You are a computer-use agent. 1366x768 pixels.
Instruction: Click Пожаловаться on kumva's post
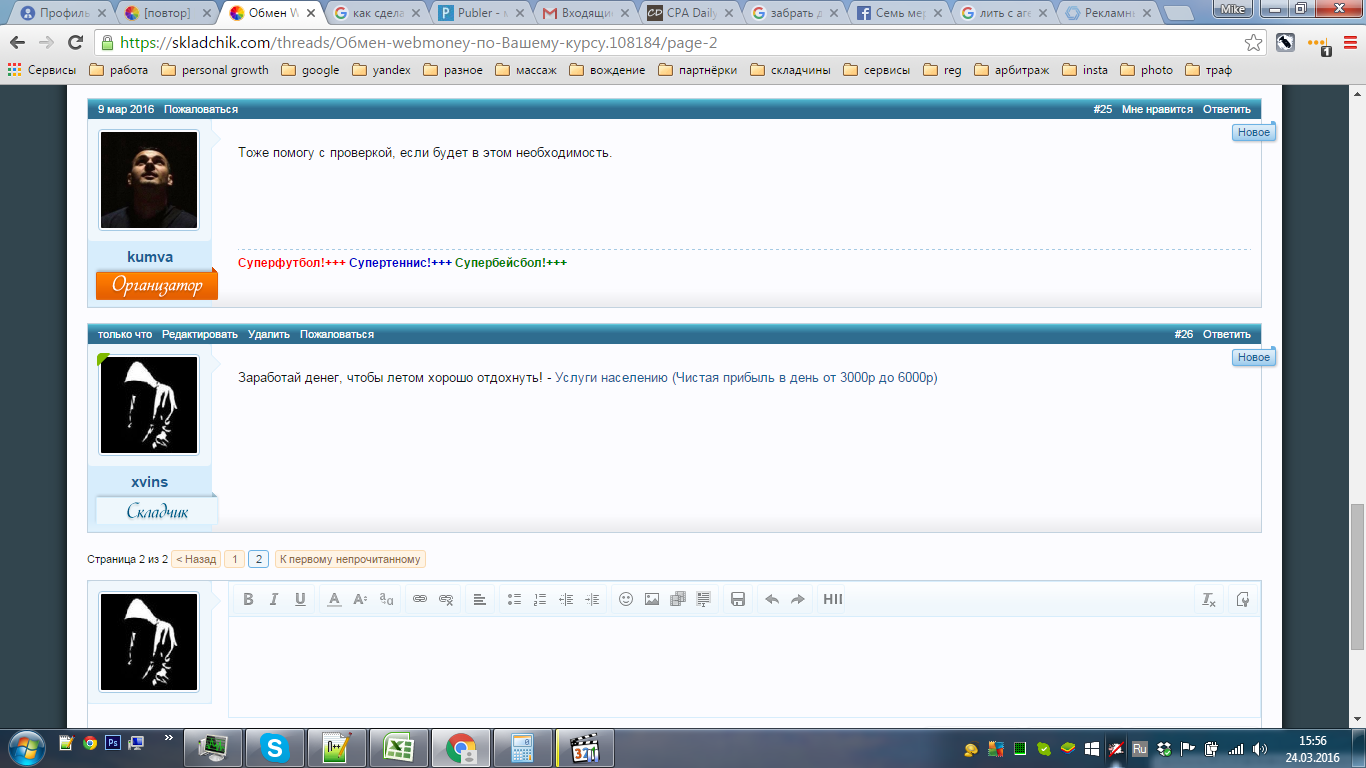click(201, 109)
